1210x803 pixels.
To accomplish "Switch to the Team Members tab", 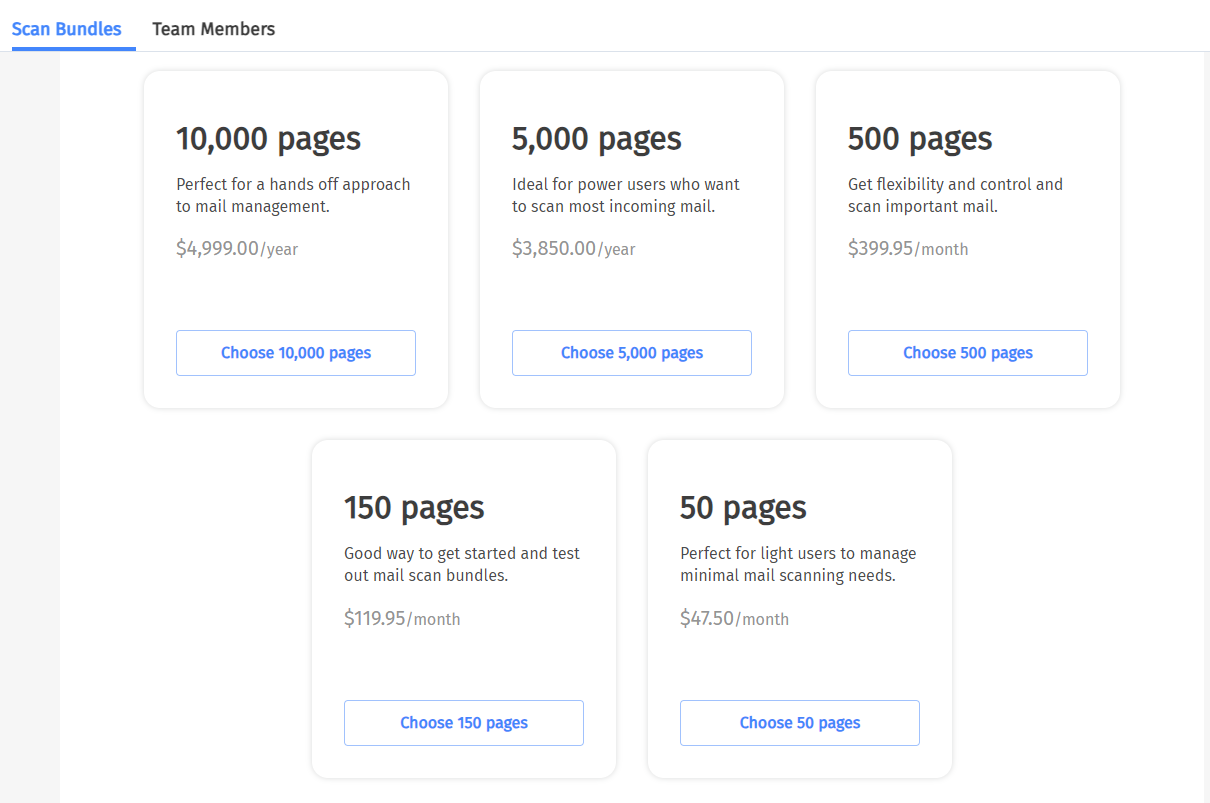I will coord(213,29).
